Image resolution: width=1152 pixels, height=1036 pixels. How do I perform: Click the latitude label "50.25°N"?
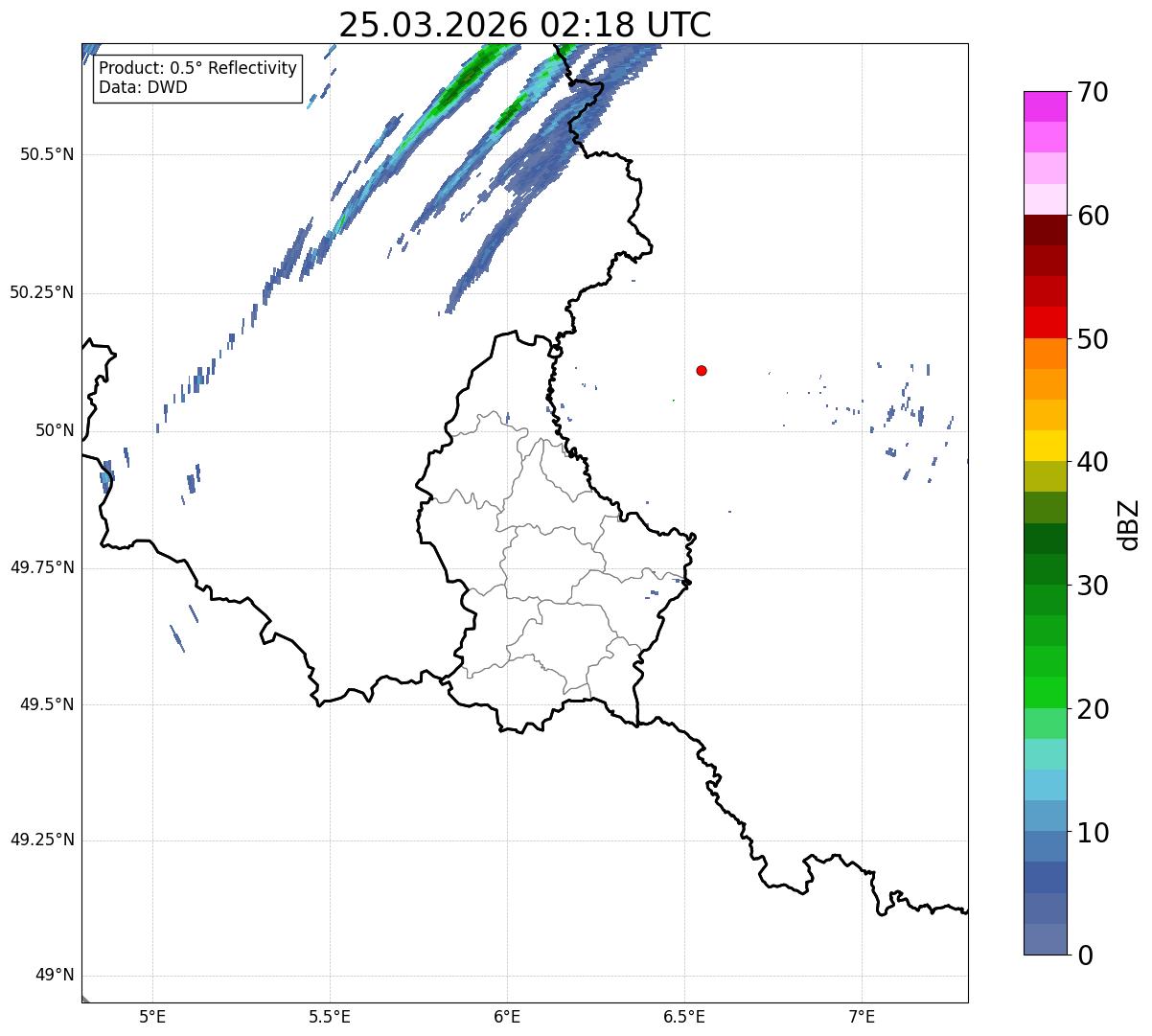42,292
